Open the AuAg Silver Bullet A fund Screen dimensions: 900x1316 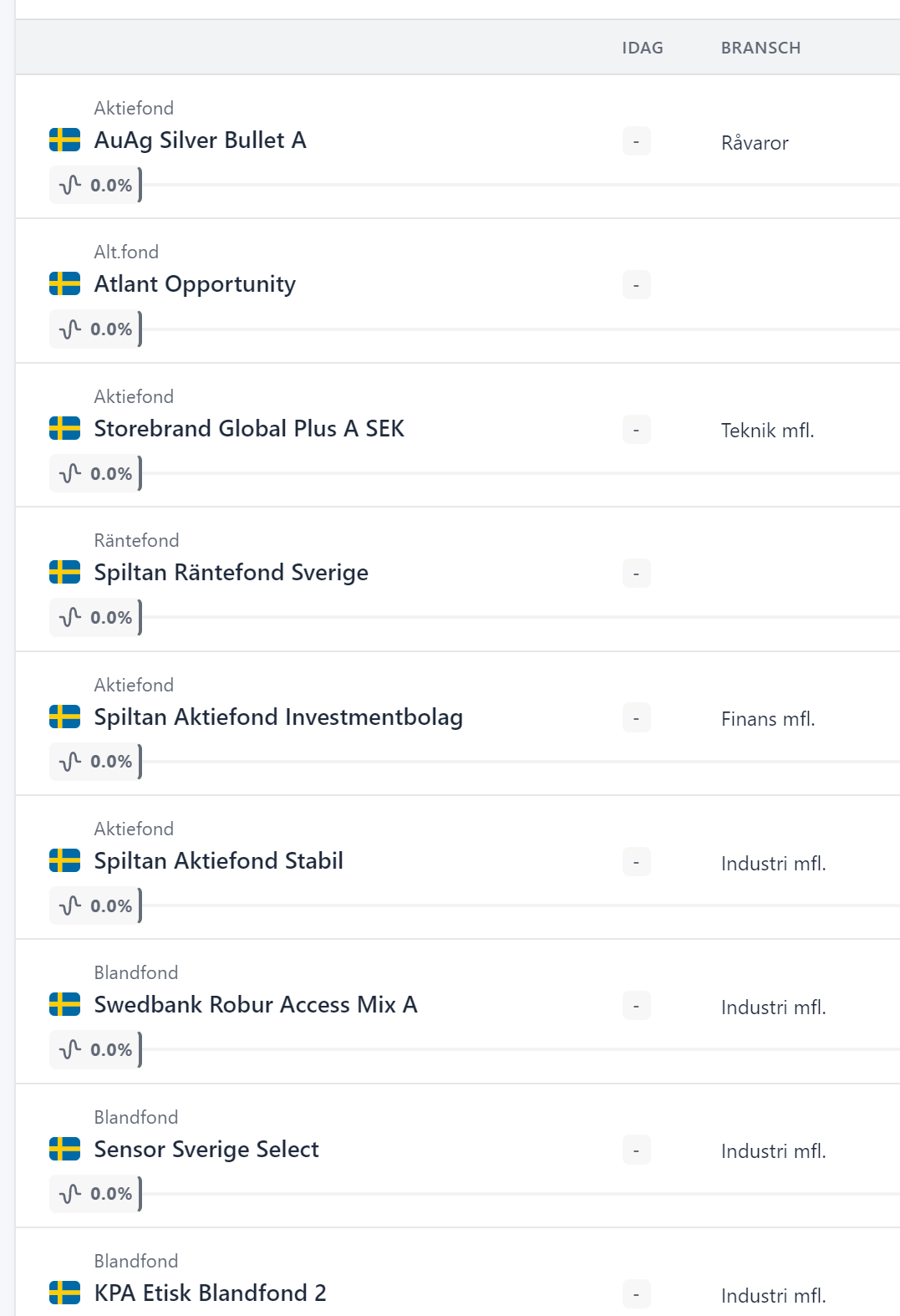tap(200, 140)
